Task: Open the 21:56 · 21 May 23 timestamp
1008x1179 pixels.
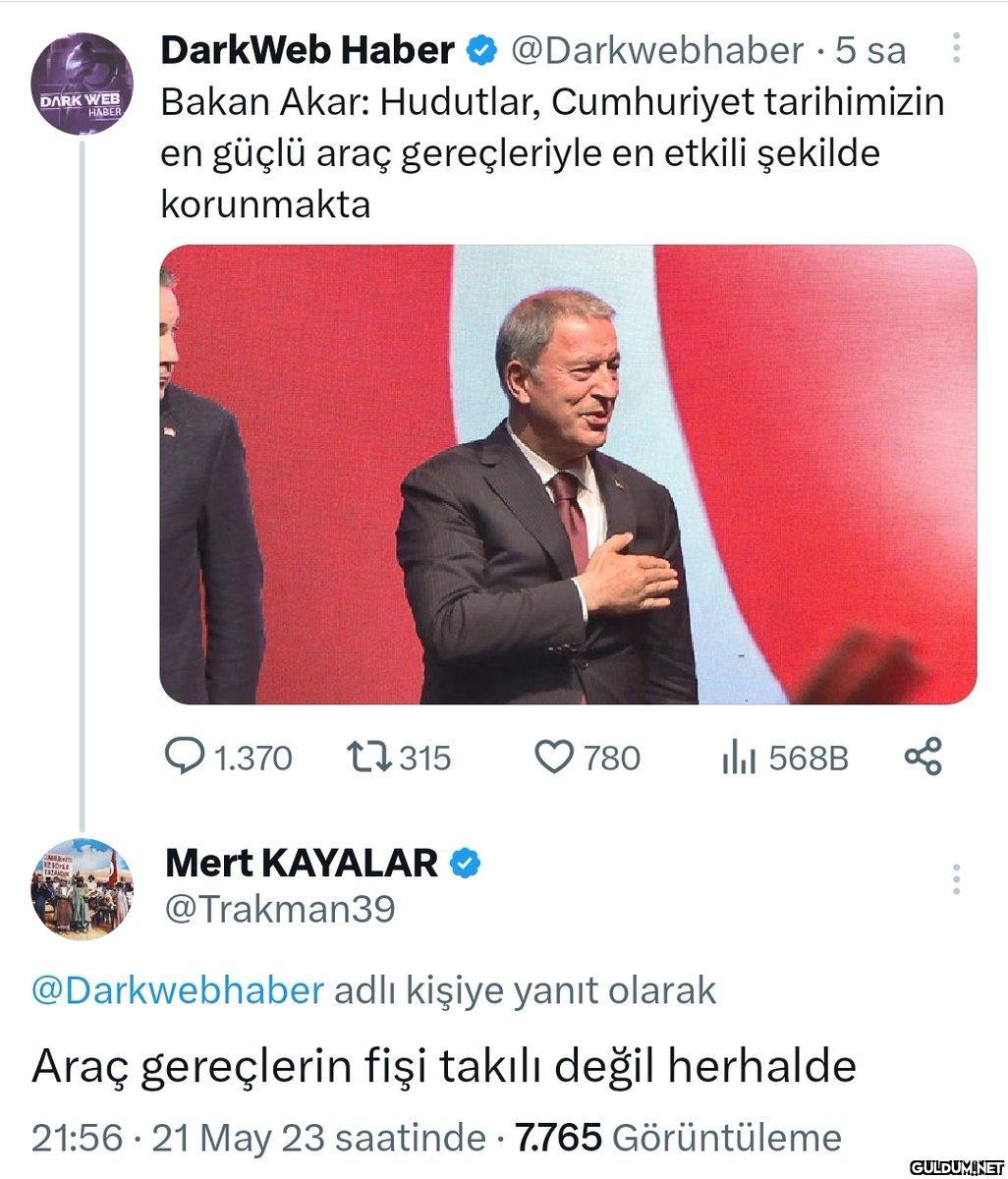Action: tap(257, 1138)
